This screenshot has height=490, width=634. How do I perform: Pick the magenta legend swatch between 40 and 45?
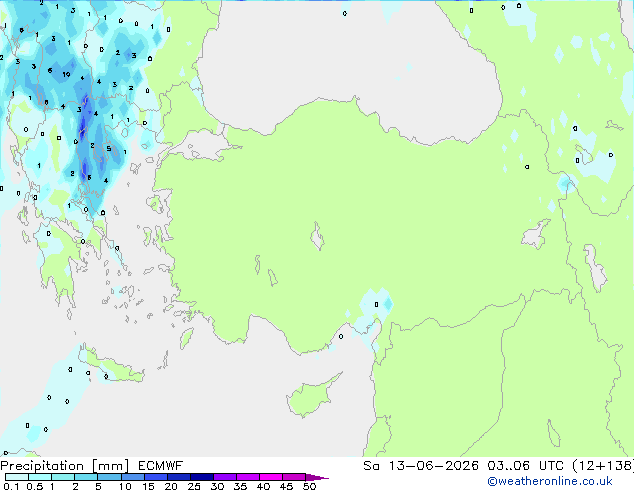271,477
